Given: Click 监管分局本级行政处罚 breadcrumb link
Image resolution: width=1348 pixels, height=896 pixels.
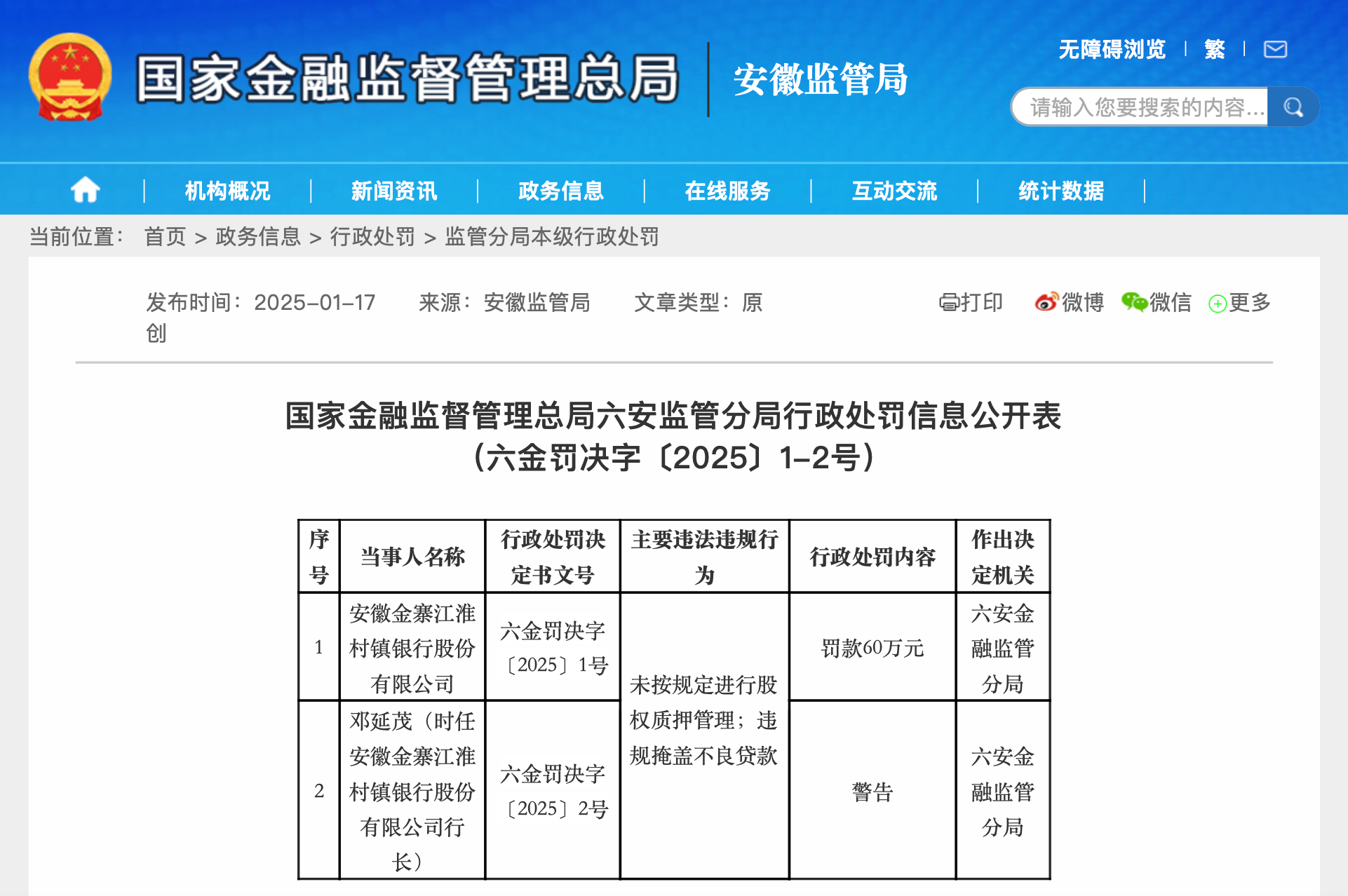Looking at the screenshot, I should coord(552,237).
